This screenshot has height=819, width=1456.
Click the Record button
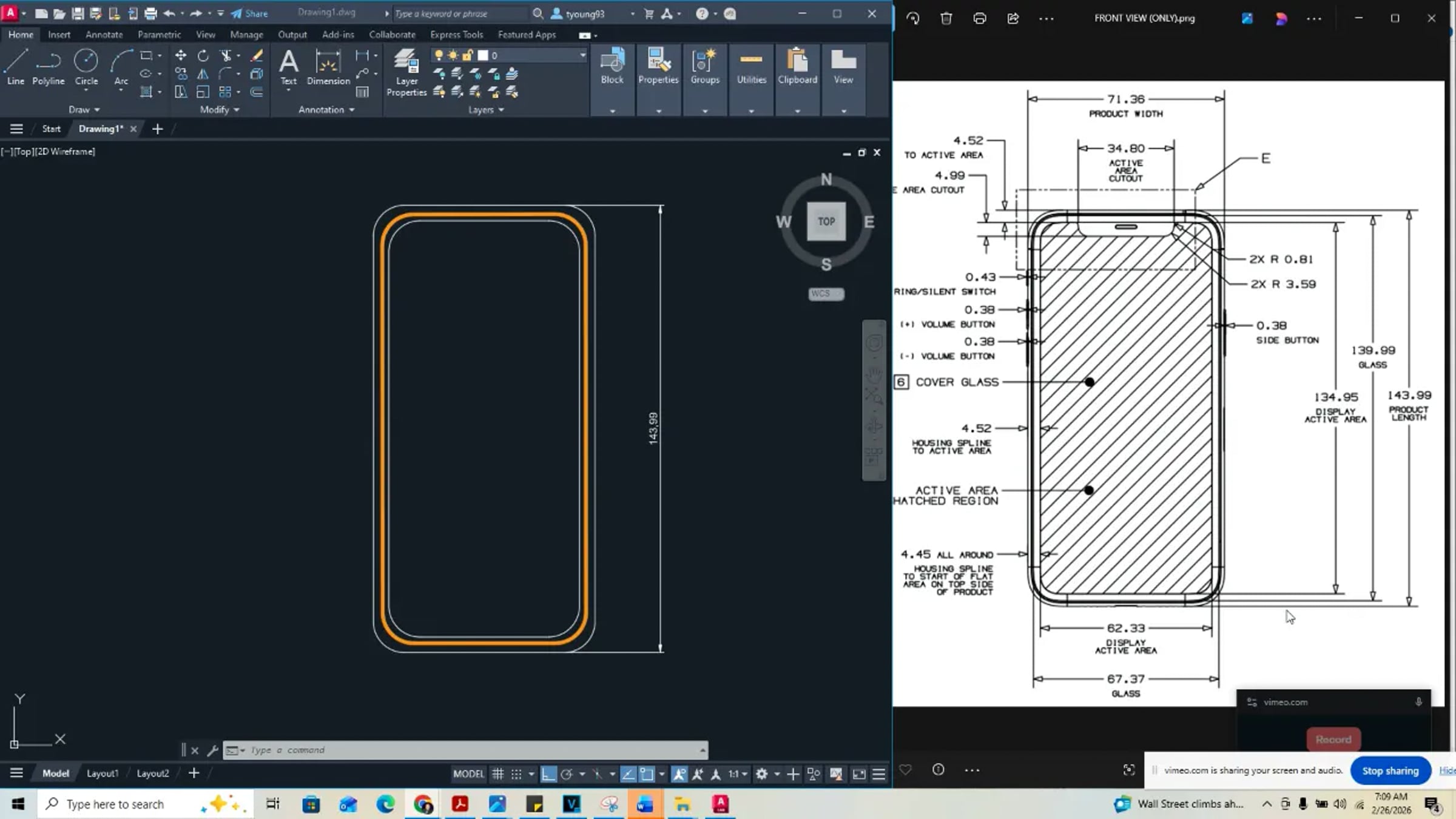1333,740
